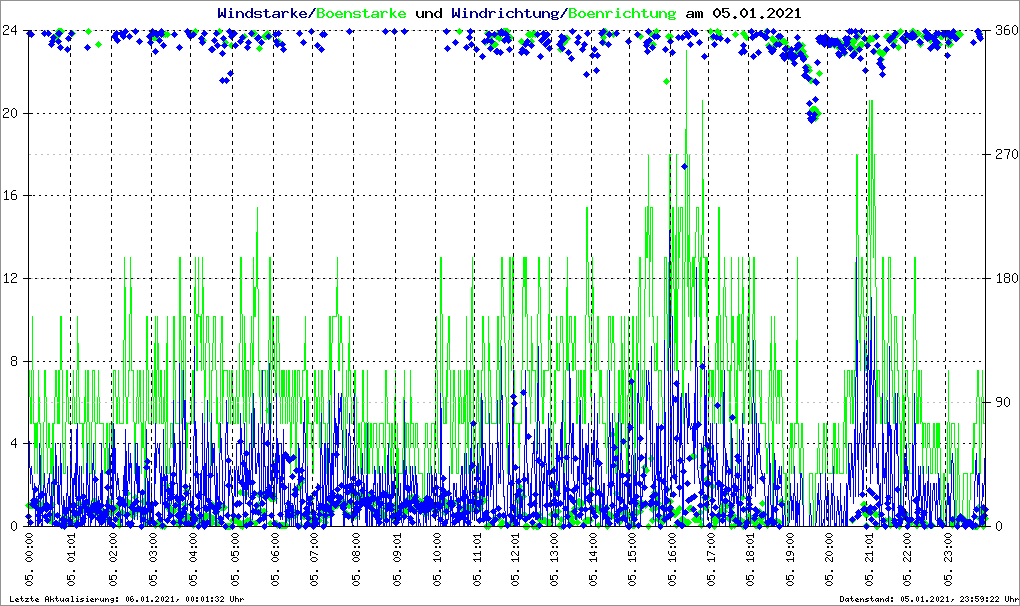Viewport: 1020px width, 606px height.
Task: Click the time label '05. 23:00'
Action: click(x=947, y=560)
